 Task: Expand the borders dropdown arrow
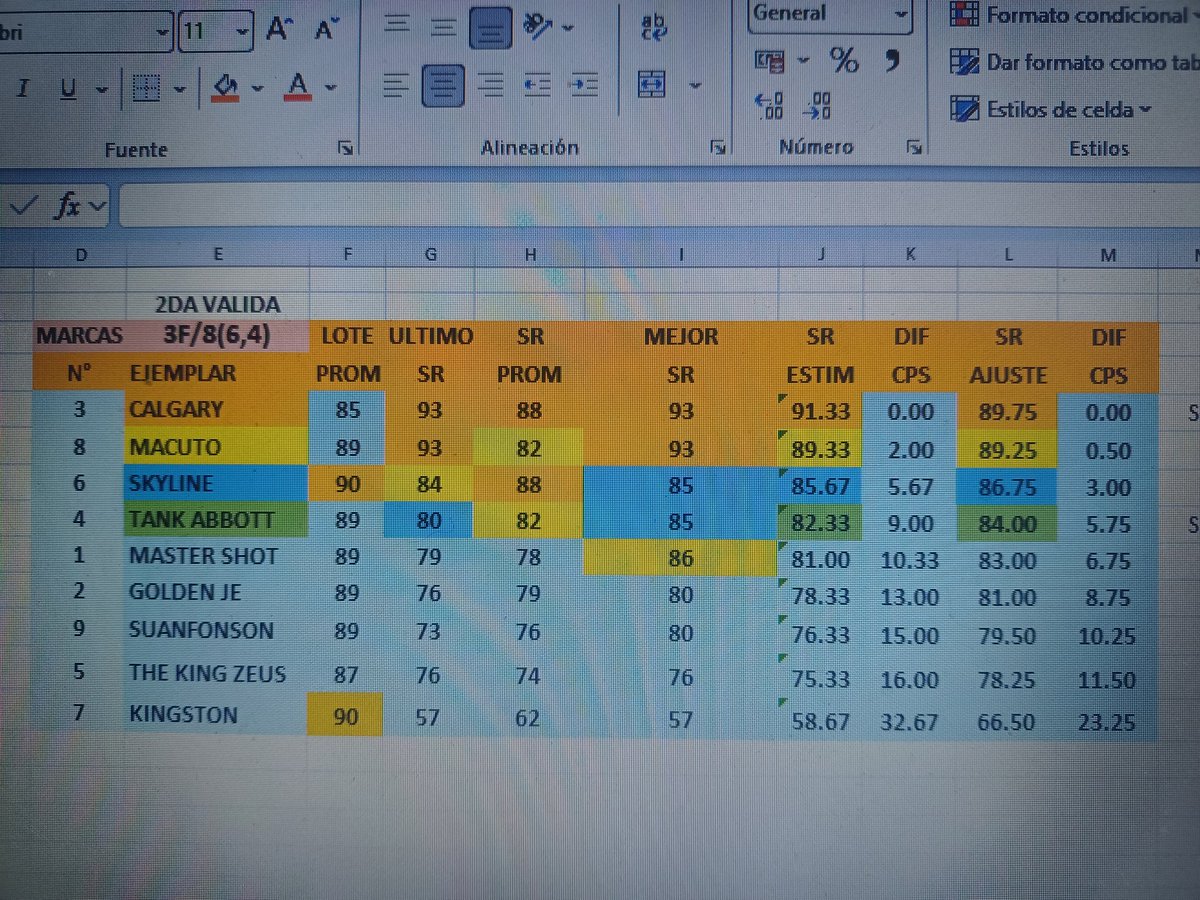click(x=180, y=90)
